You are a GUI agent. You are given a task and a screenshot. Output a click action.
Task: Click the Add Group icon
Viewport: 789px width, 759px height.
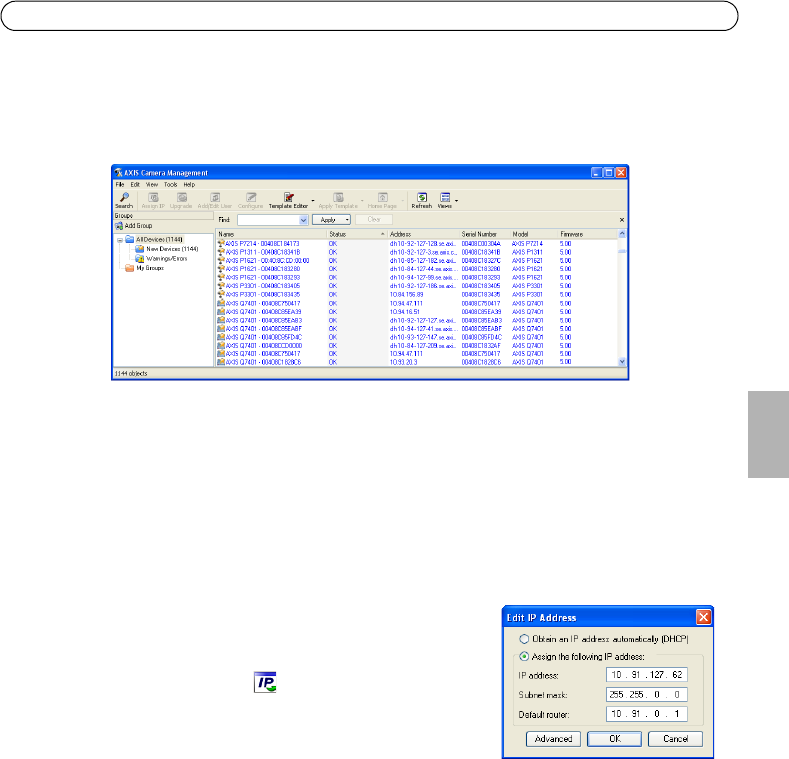(x=118, y=226)
